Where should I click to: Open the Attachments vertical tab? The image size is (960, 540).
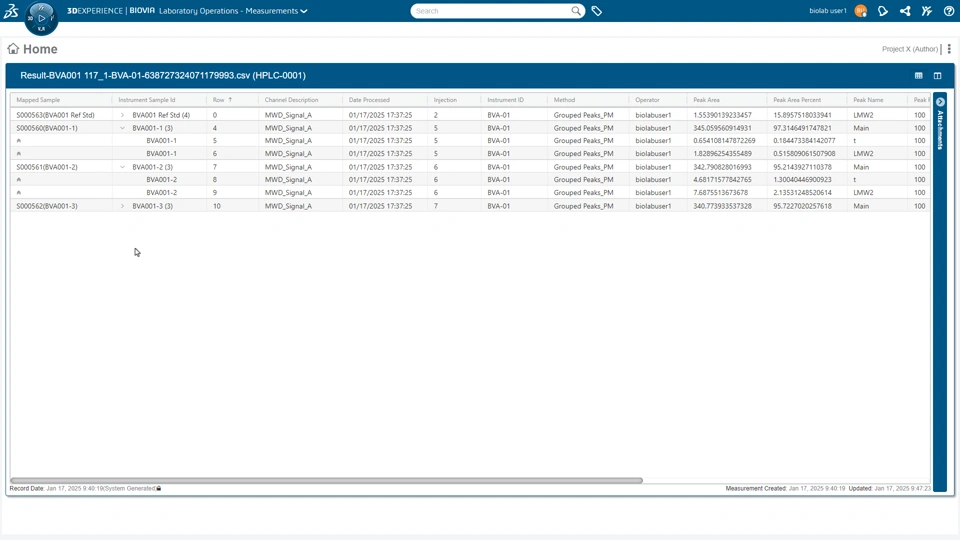click(x=940, y=130)
